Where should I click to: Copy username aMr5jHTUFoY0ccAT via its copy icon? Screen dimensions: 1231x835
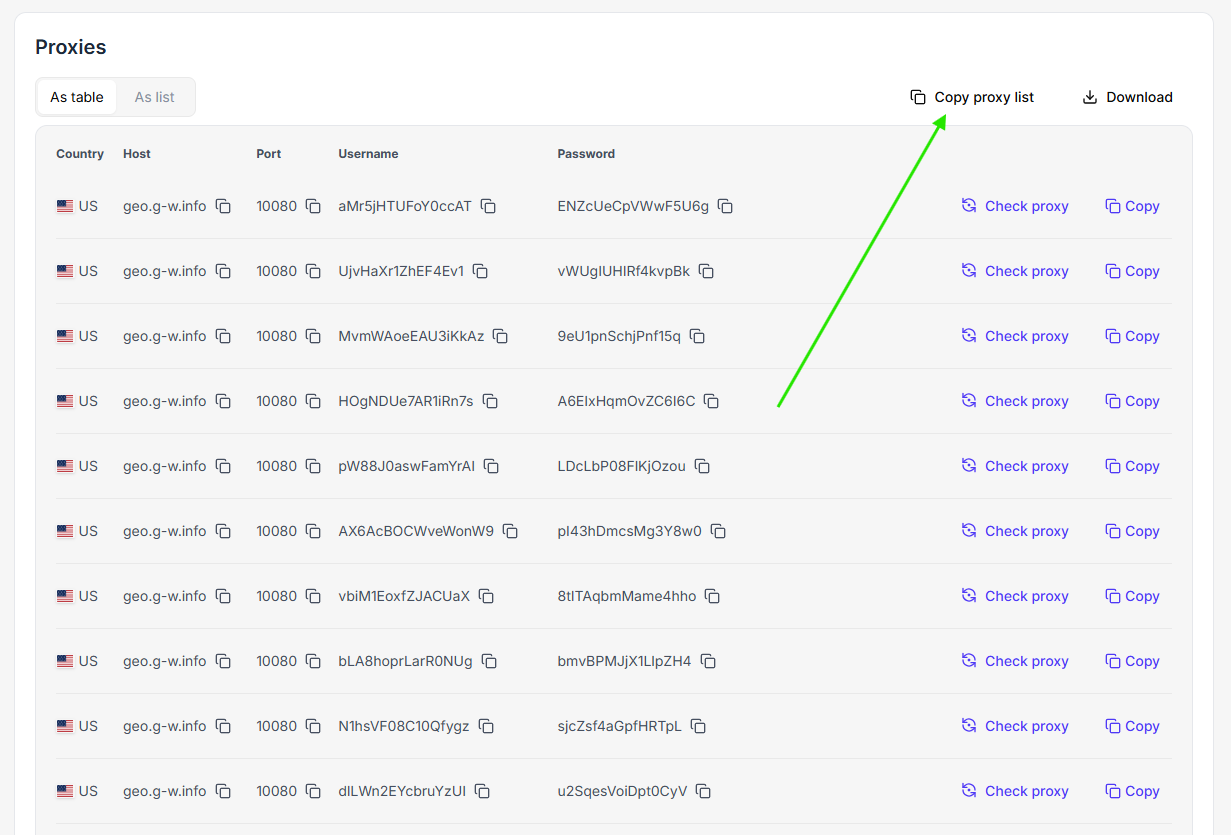click(x=488, y=206)
